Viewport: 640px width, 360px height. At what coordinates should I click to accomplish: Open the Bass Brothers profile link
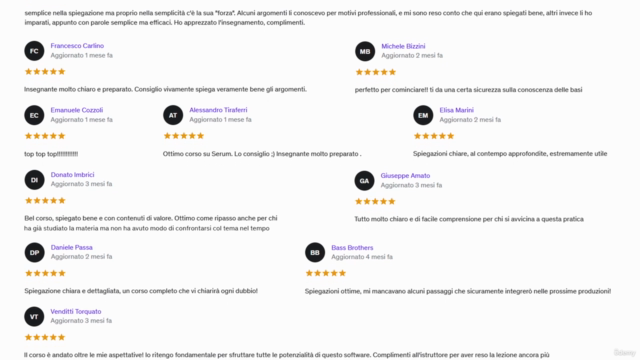click(x=352, y=247)
